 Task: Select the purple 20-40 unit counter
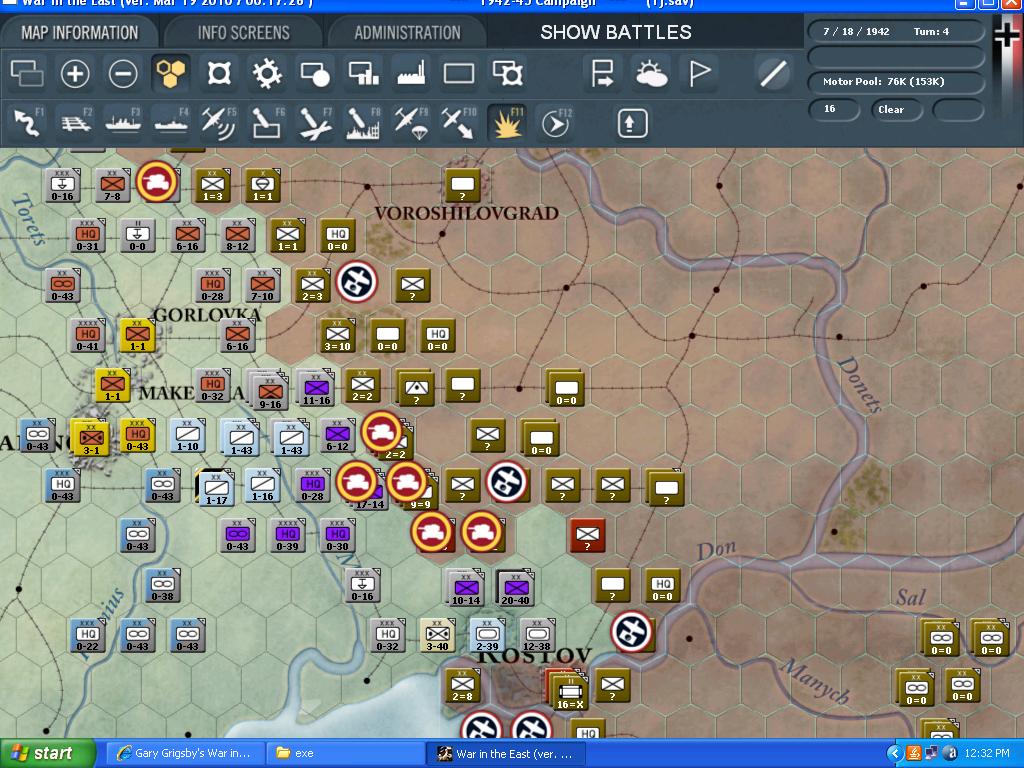tap(515, 588)
